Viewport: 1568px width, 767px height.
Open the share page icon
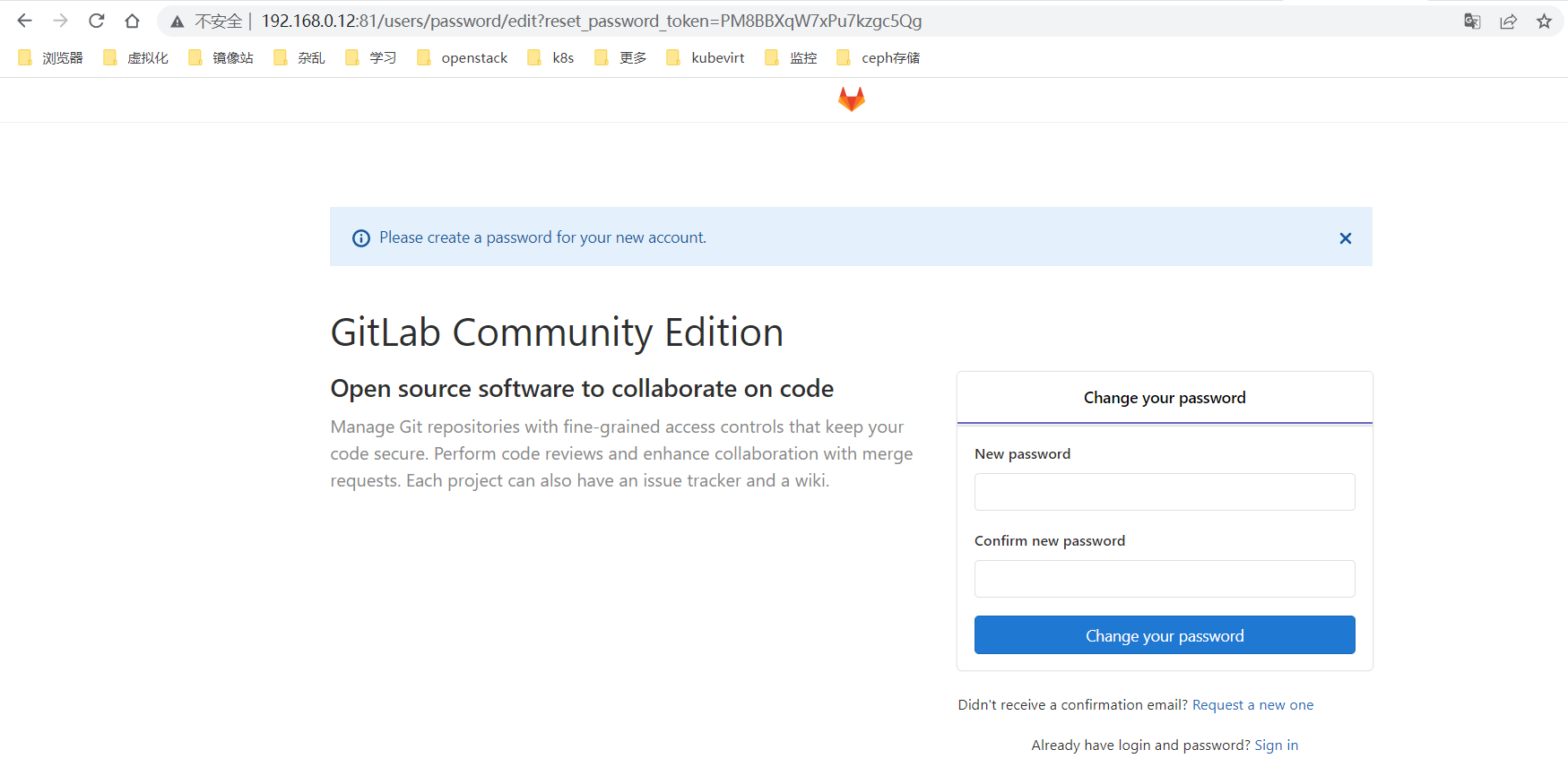[1508, 22]
